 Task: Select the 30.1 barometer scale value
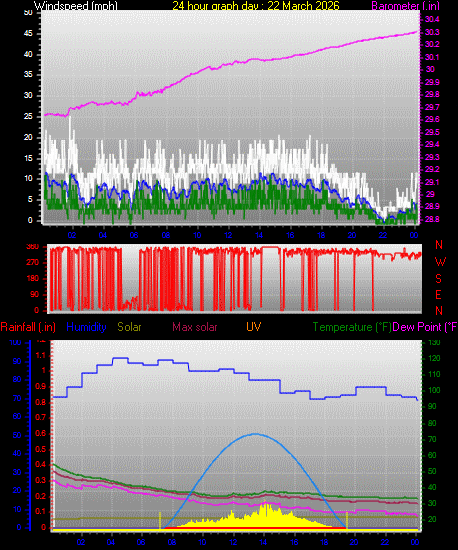tap(432, 57)
